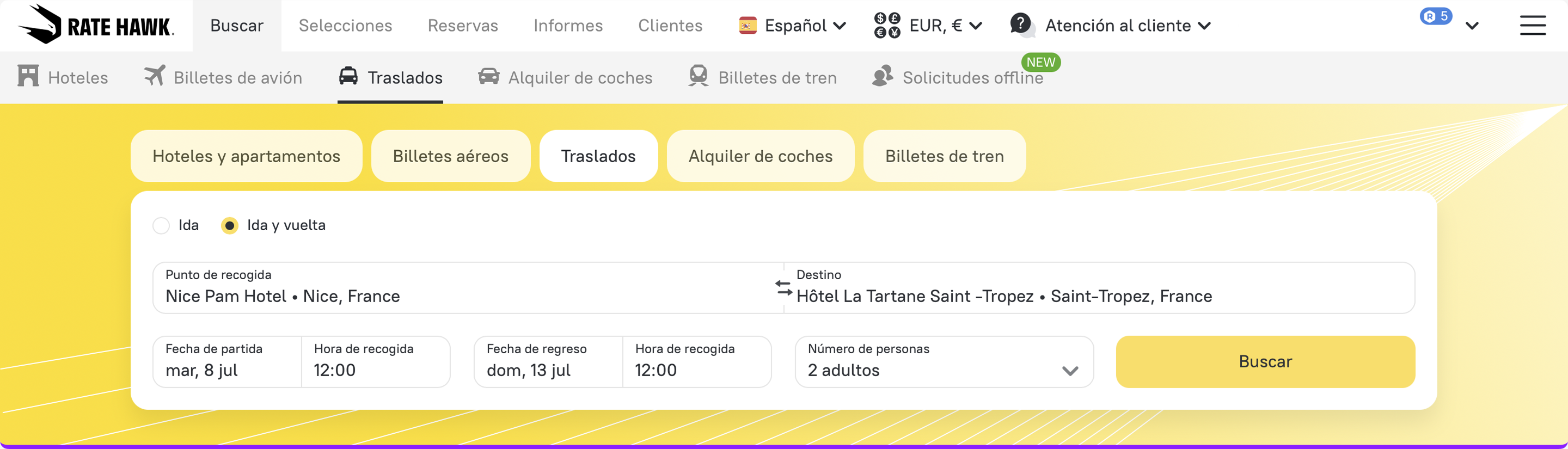The width and height of the screenshot is (1568, 449).
Task: Open the hamburger menu icon
Action: click(1532, 26)
